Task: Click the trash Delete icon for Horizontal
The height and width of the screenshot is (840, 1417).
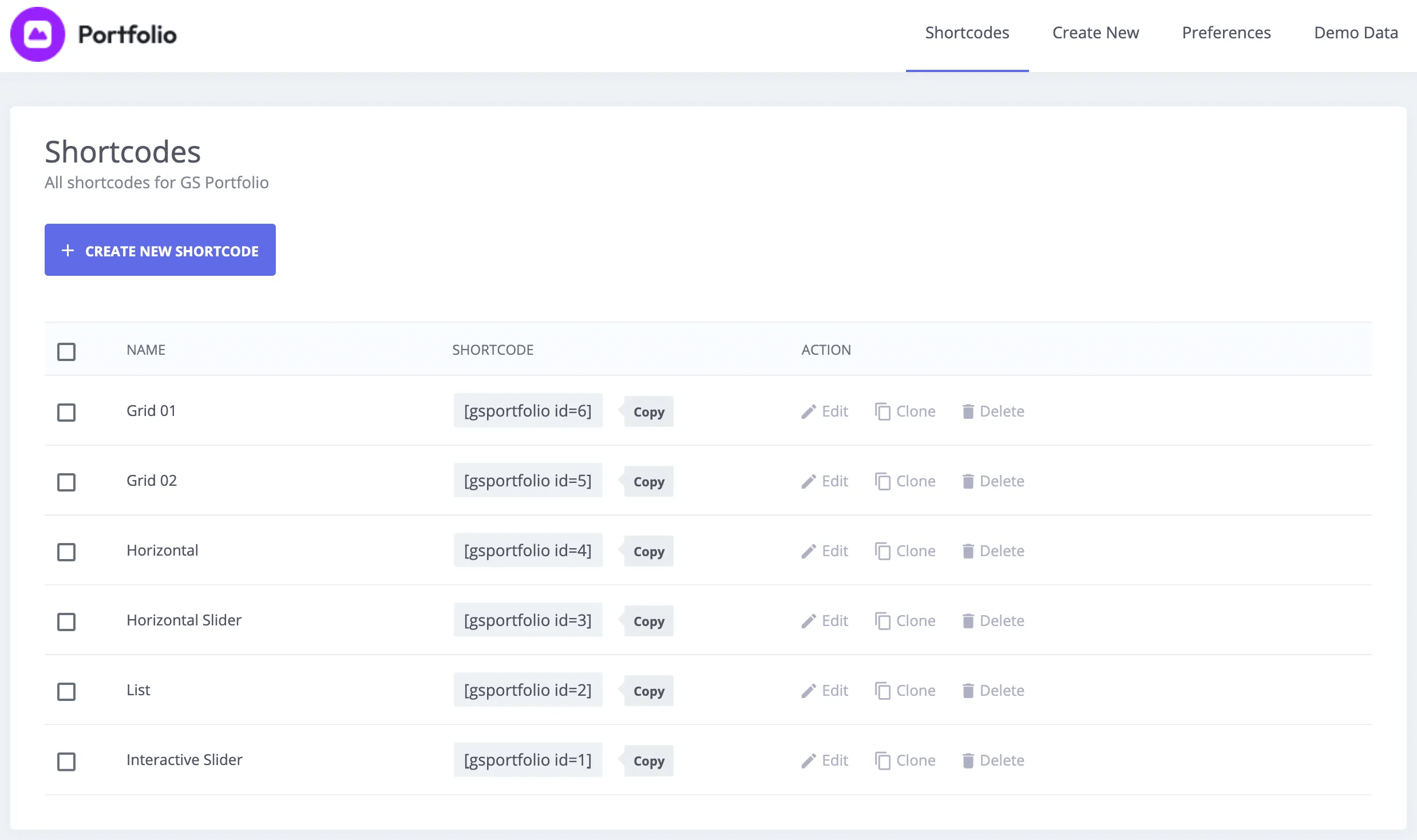Action: coord(968,551)
